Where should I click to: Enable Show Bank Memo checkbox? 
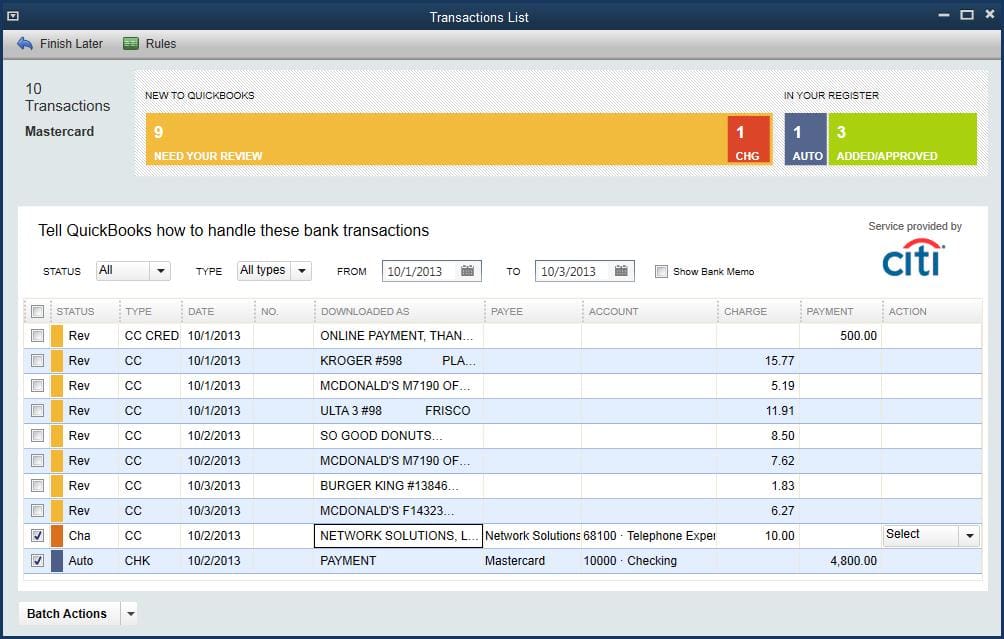click(x=661, y=271)
